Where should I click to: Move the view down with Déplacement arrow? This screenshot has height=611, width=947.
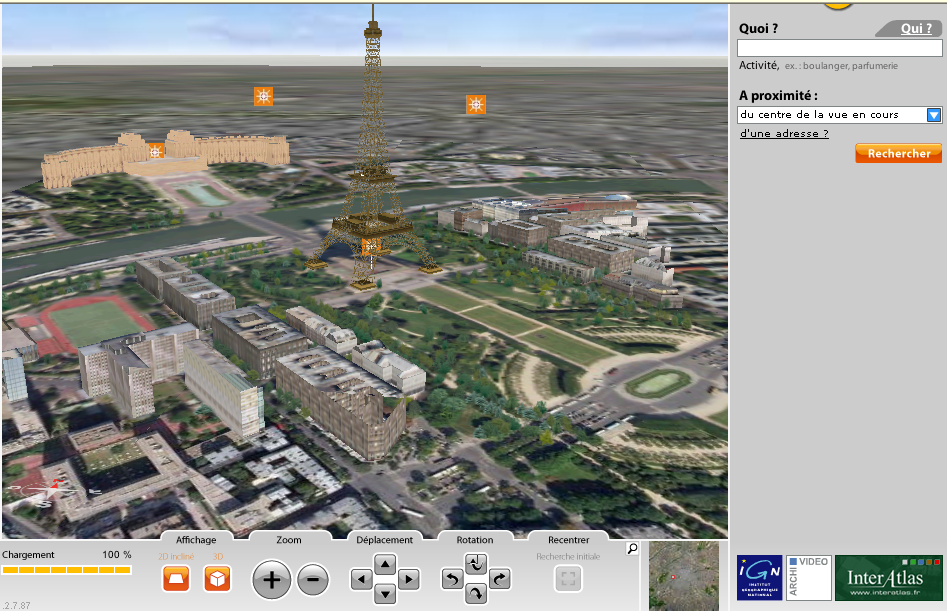[x=385, y=595]
